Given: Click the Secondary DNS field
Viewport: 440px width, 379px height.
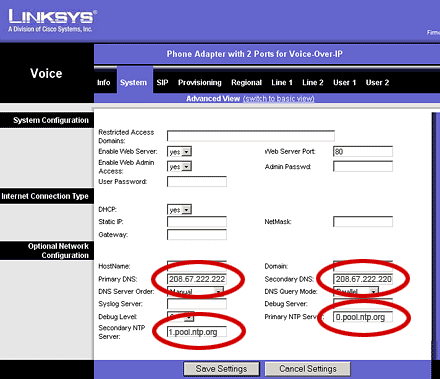Looking at the screenshot, I should 363,279.
